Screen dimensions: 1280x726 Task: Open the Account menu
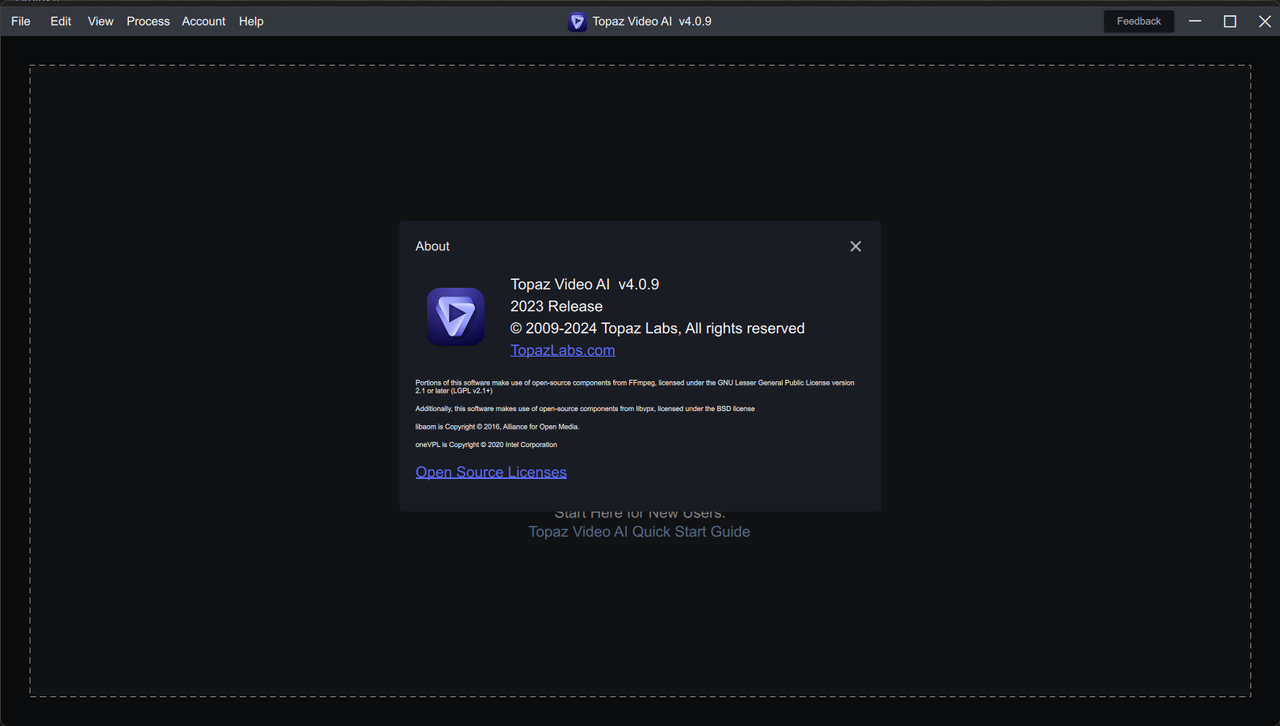[x=204, y=21]
